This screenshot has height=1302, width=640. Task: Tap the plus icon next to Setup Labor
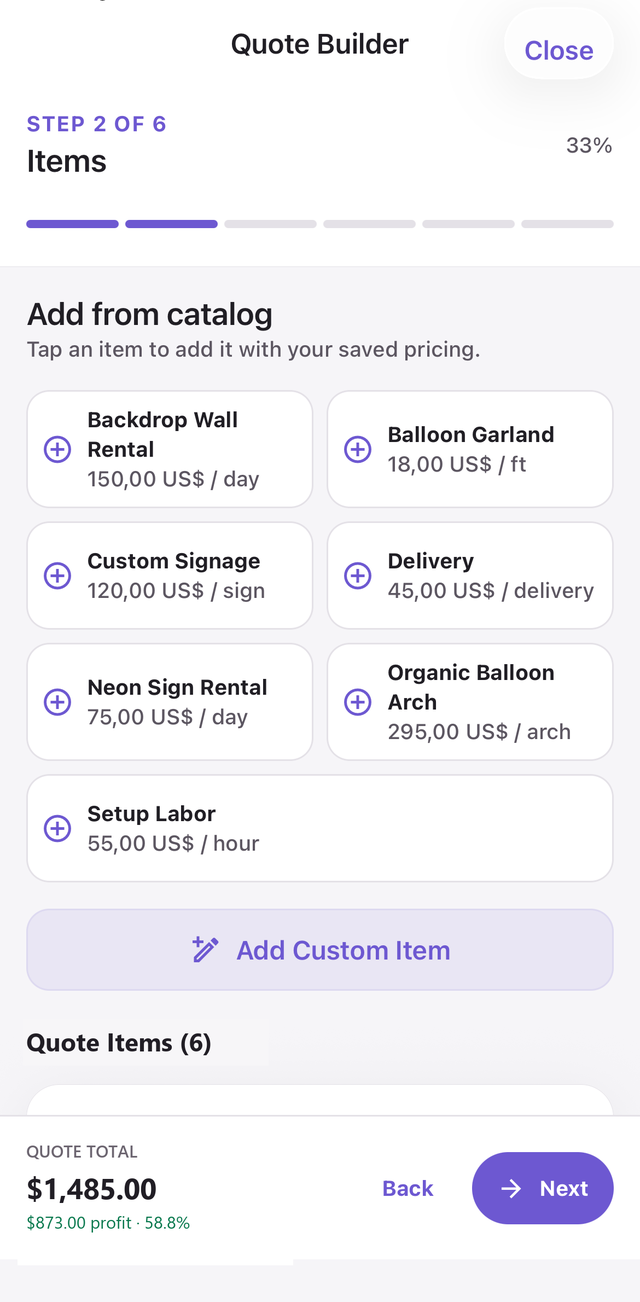coord(58,828)
